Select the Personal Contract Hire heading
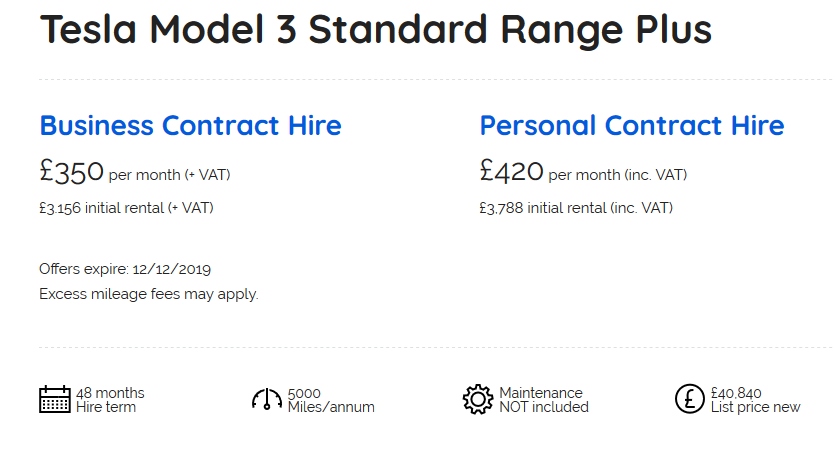The width and height of the screenshot is (835, 450). [x=631, y=126]
